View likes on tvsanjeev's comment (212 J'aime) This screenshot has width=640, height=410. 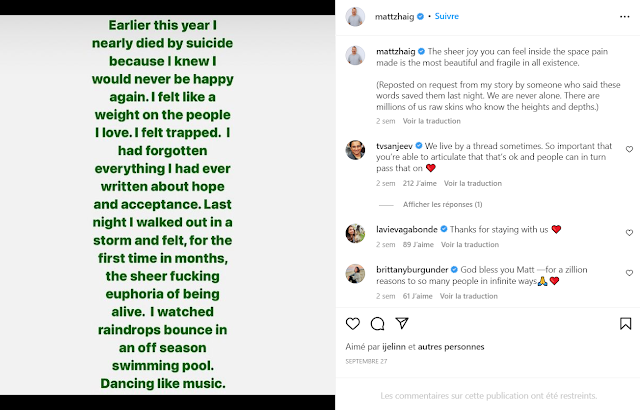(x=417, y=183)
